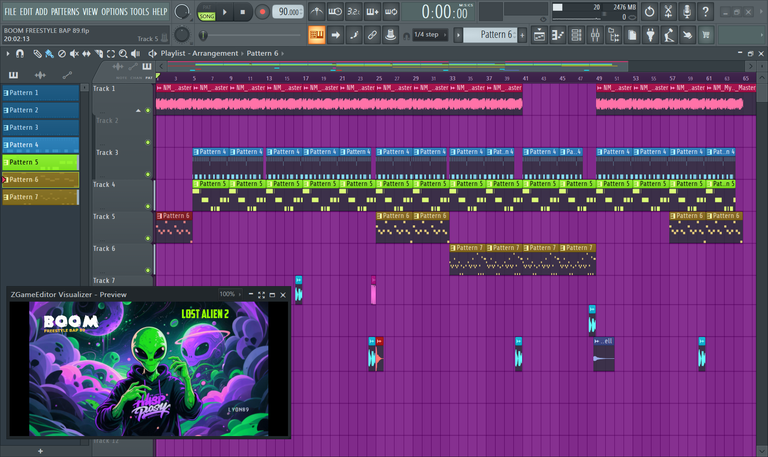The width and height of the screenshot is (768, 457).
Task: Toggle the typing keyboard to piano button
Action: click(317, 35)
